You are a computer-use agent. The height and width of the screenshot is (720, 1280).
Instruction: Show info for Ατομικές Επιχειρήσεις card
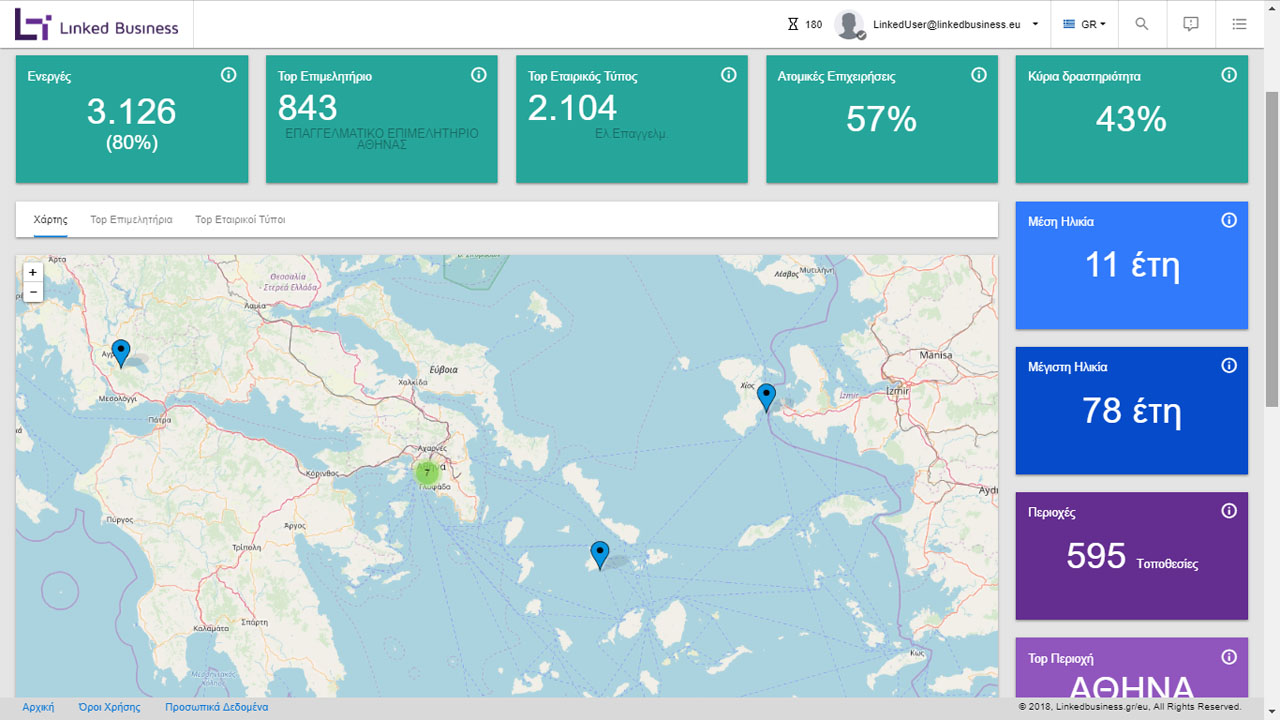click(978, 75)
